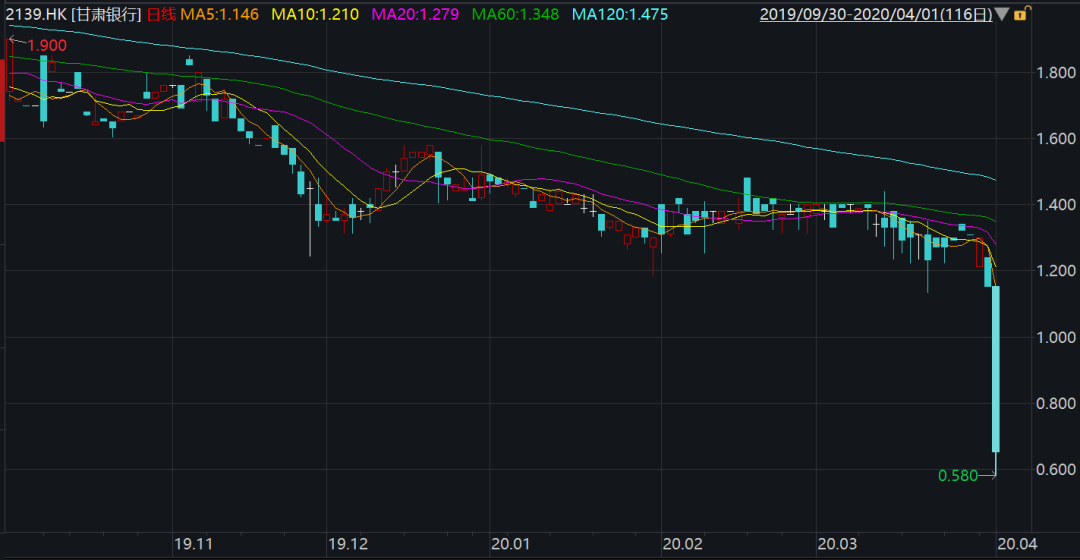Click the 0.600 price axis label
This screenshot has height=560, width=1080.
[1056, 469]
